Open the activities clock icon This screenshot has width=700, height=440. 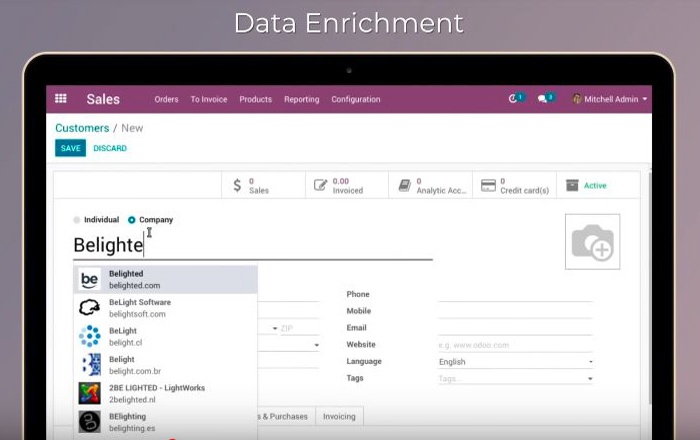tap(512, 99)
